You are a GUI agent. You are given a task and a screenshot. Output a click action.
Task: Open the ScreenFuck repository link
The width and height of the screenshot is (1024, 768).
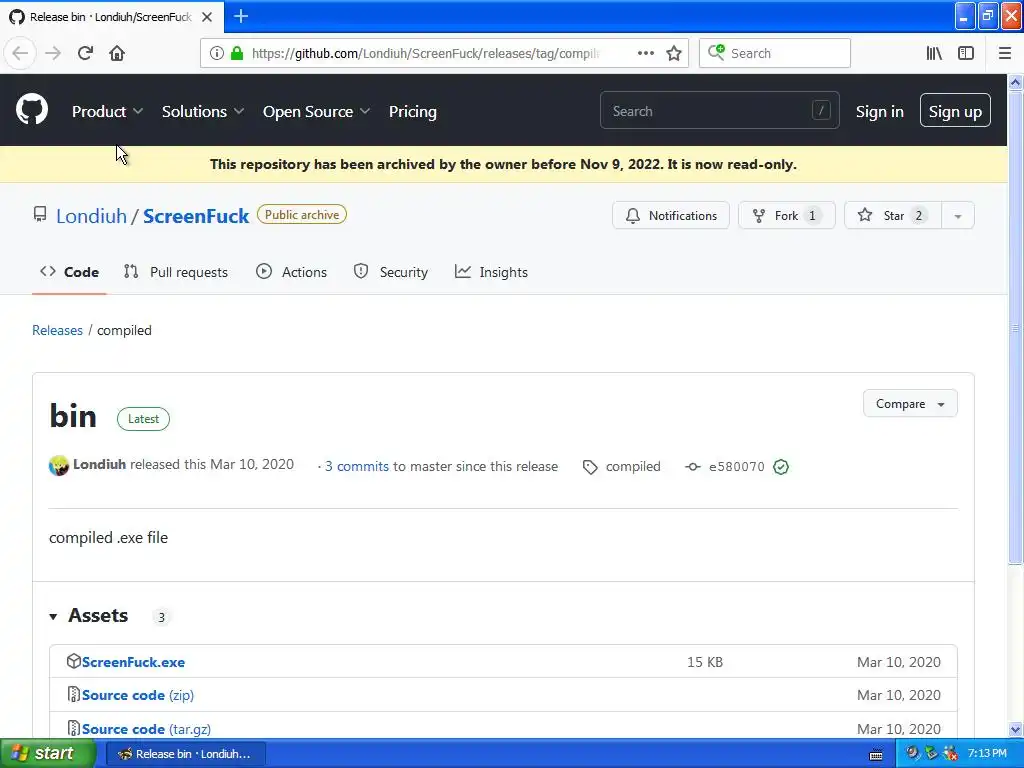click(196, 216)
